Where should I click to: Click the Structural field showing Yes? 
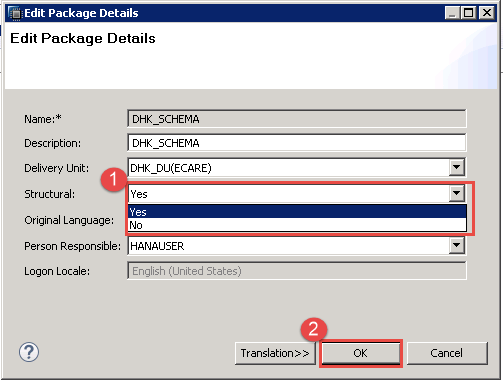point(288,194)
